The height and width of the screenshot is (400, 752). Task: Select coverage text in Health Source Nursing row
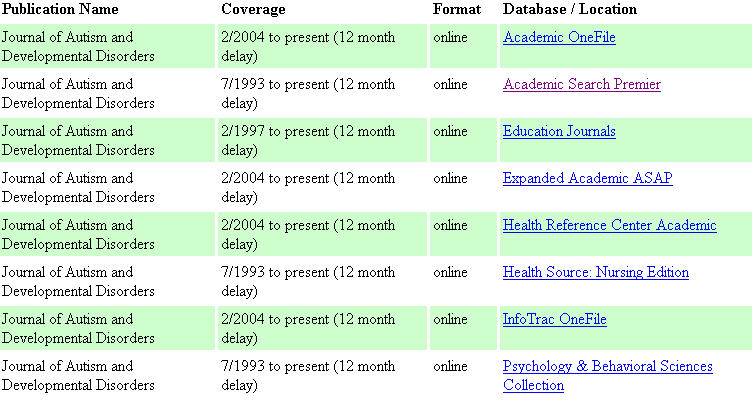(x=308, y=282)
